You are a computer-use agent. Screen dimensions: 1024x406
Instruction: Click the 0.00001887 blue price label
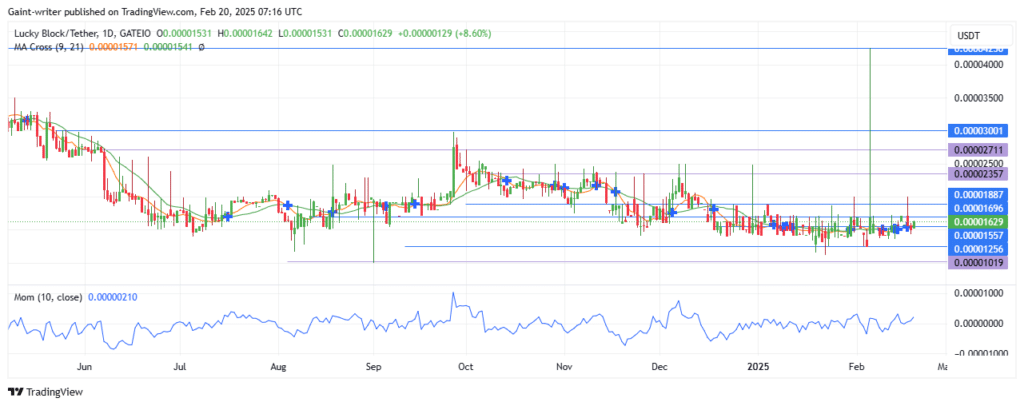click(977, 195)
